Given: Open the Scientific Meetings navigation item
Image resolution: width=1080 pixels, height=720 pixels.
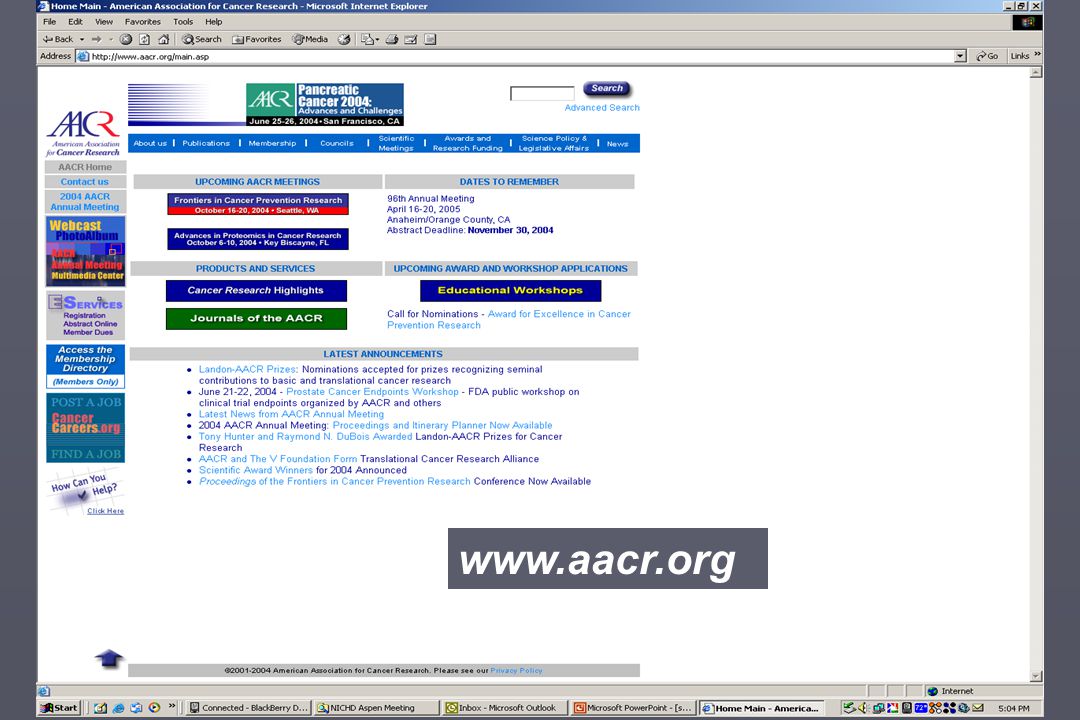Looking at the screenshot, I should [x=396, y=143].
